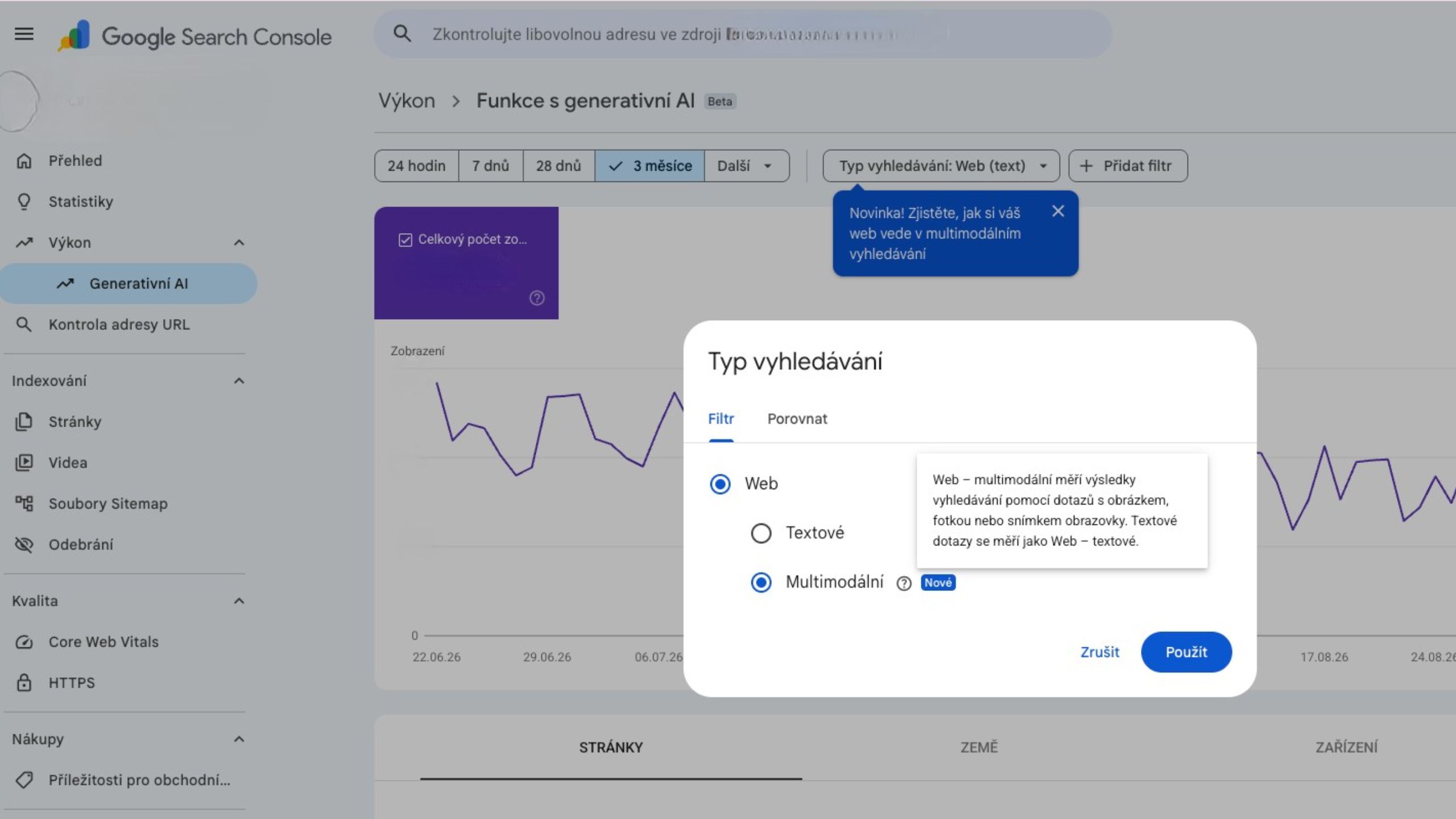Click Zrušit to cancel dialog
The image size is (1456, 819).
[1099, 652]
